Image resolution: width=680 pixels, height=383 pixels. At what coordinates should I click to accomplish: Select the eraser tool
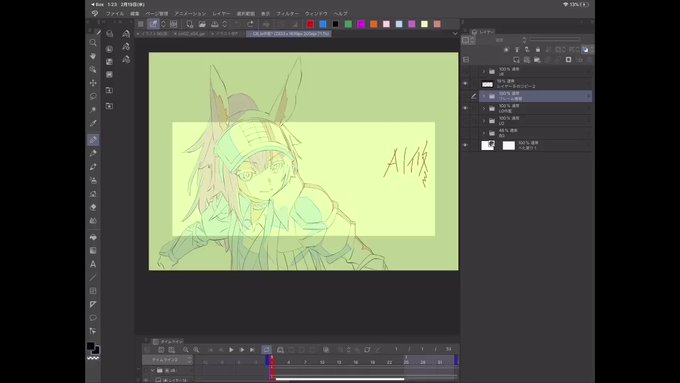93,207
